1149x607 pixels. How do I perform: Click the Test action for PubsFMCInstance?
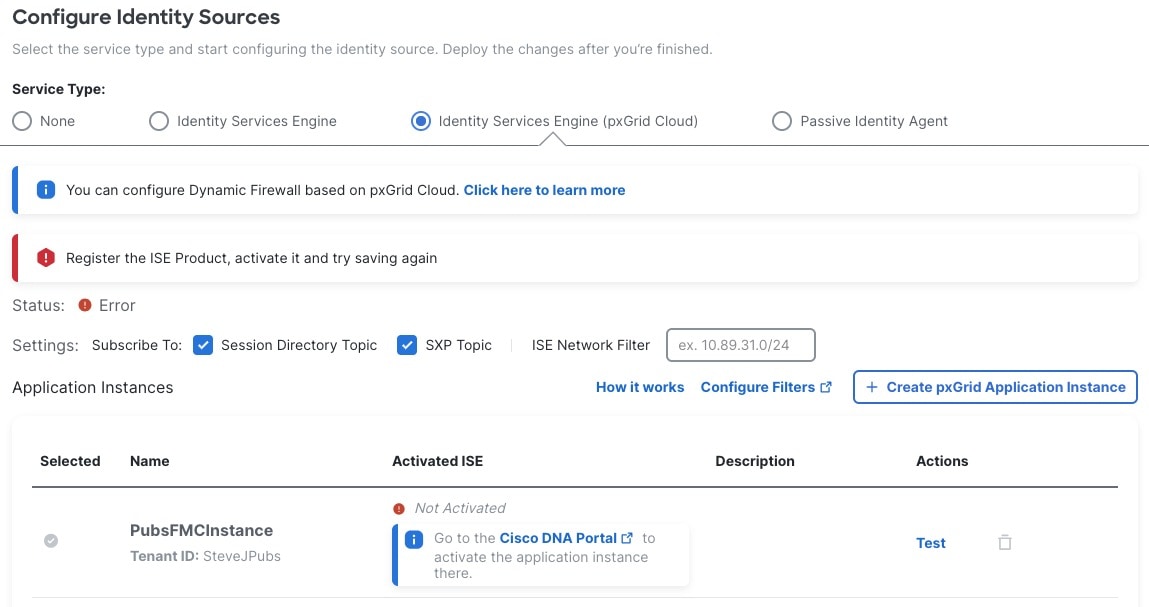(931, 543)
